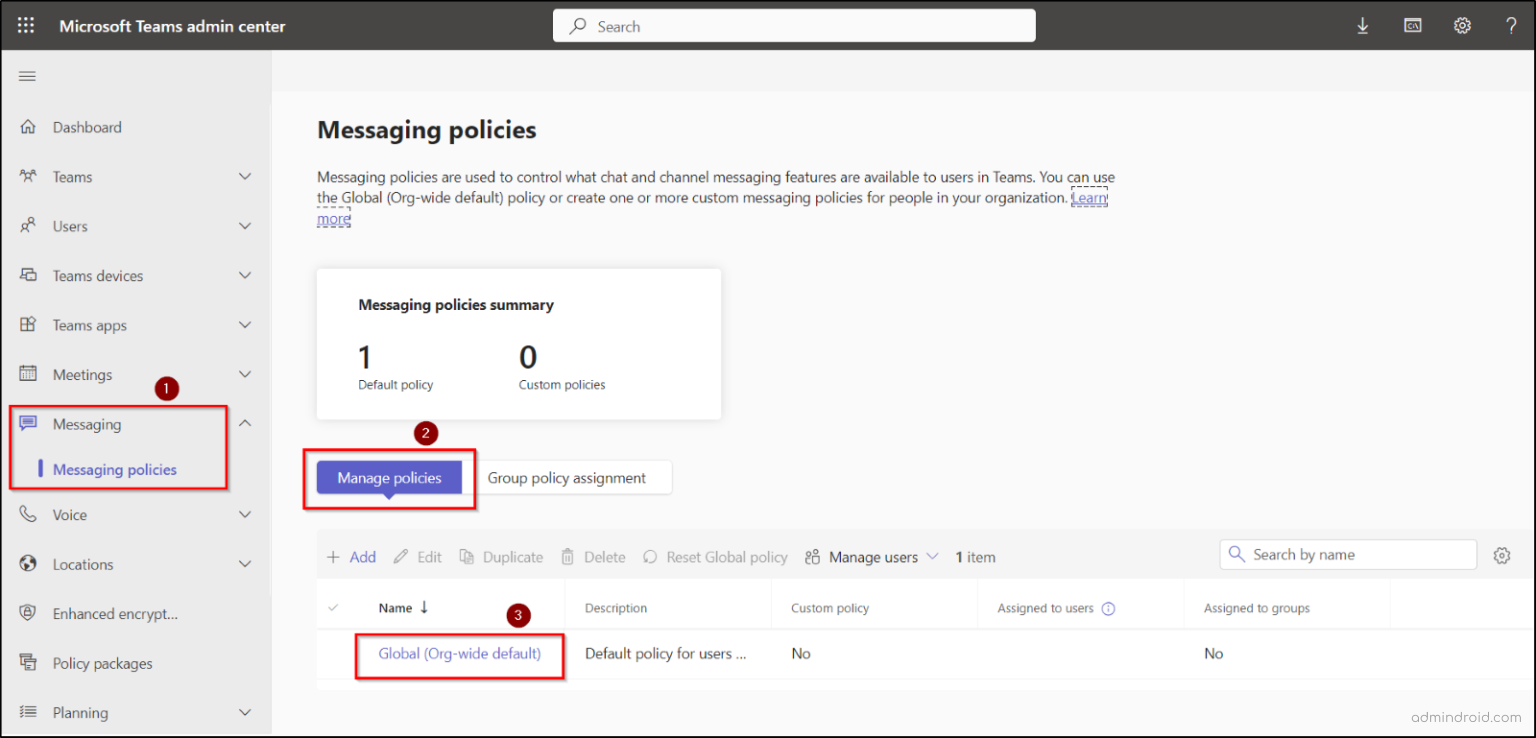The image size is (1536, 738).
Task: Click the help question mark icon
Action: tap(1511, 26)
